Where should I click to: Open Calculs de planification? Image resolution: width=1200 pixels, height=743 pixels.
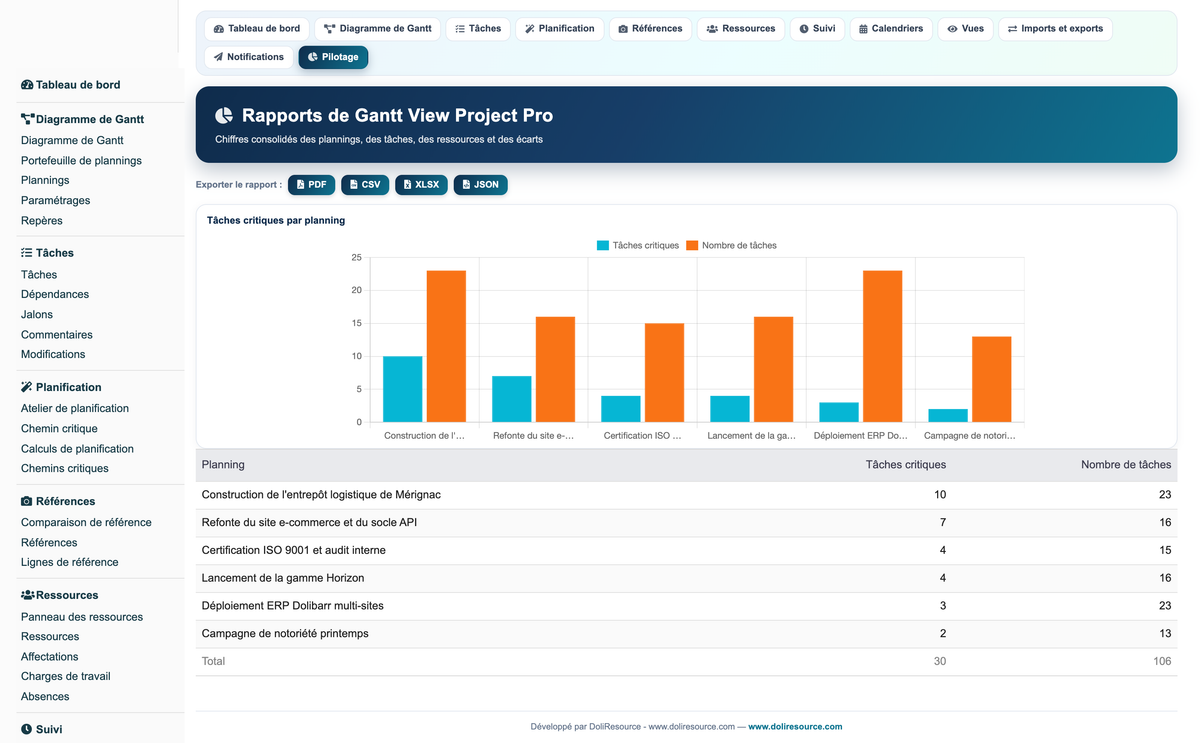coord(77,449)
